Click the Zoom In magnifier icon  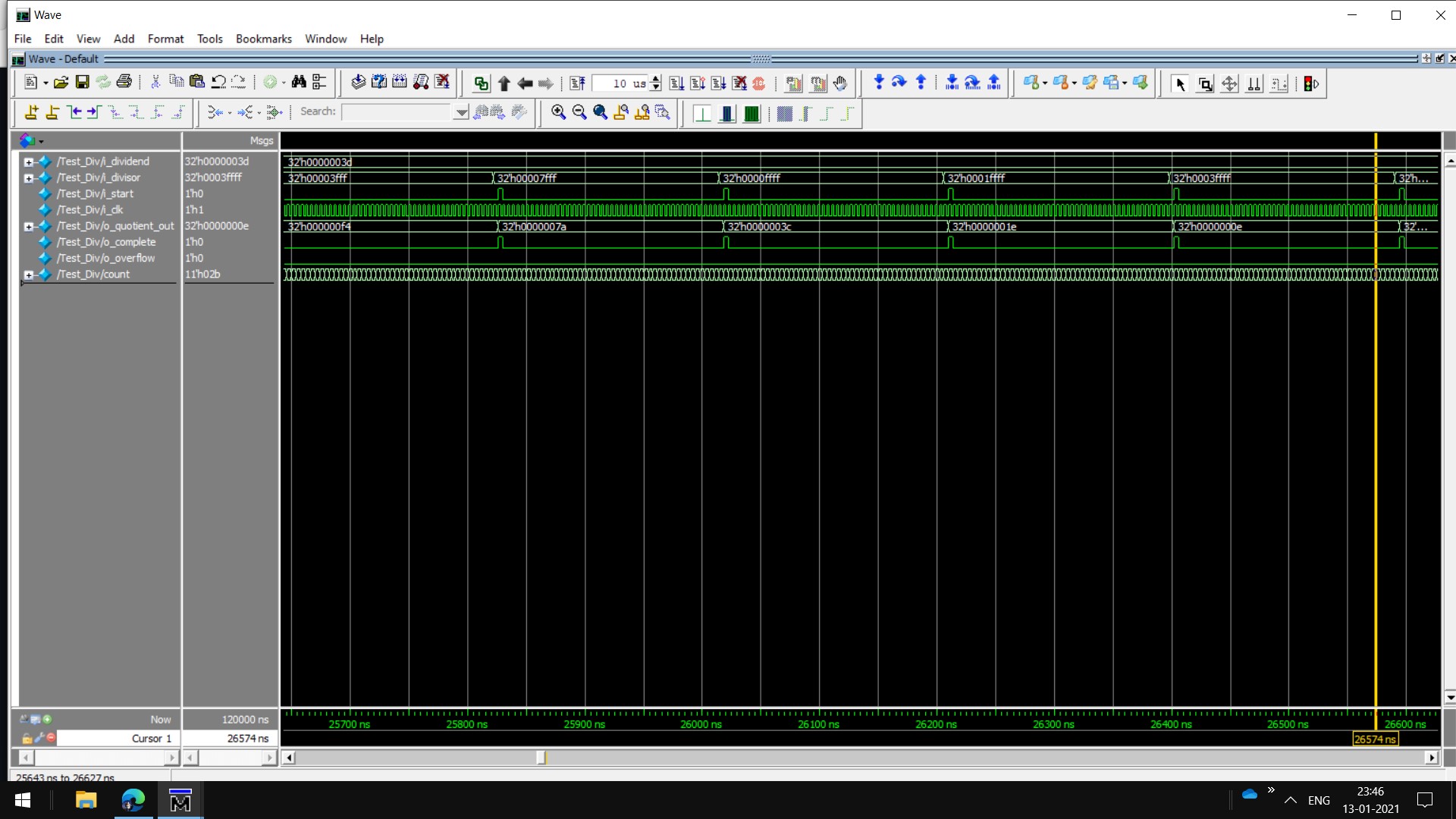coord(558,112)
